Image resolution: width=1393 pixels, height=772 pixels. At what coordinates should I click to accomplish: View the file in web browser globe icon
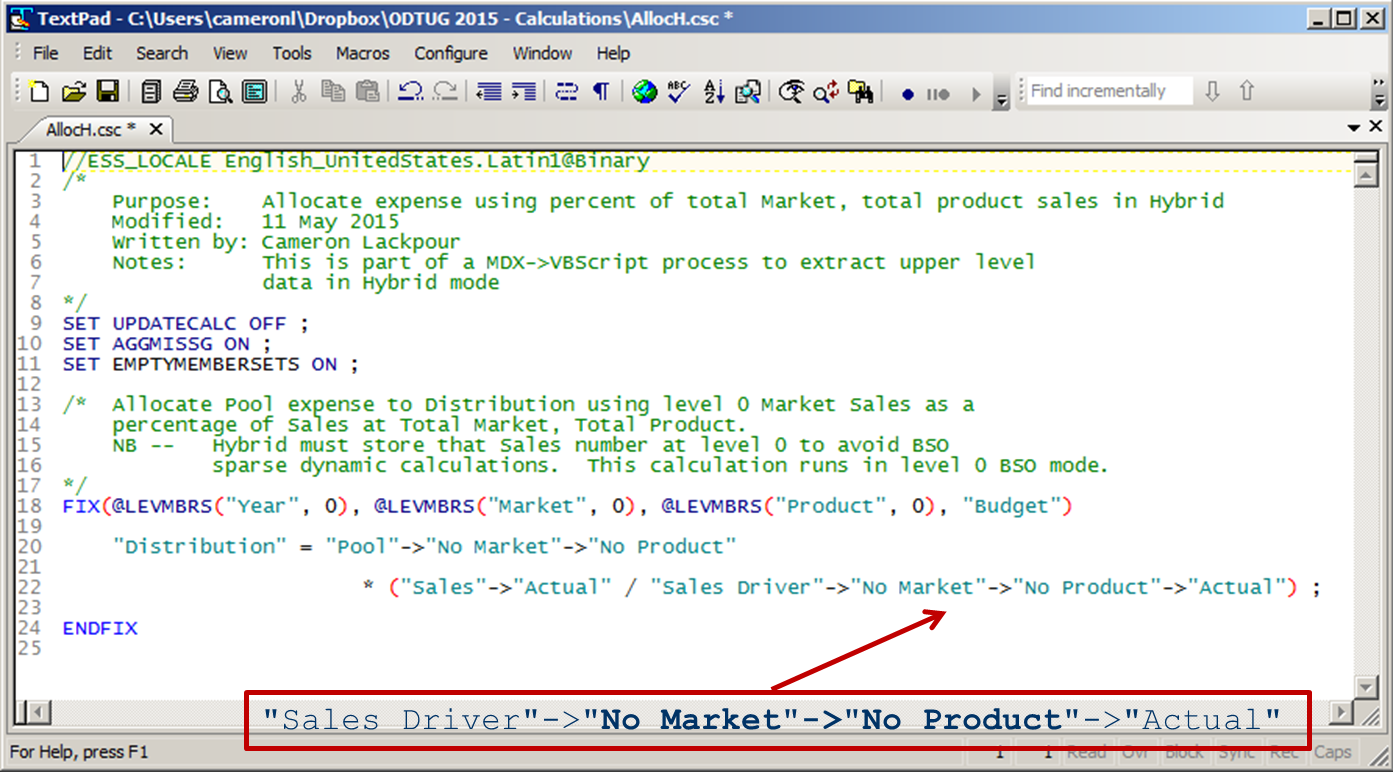pyautogui.click(x=645, y=92)
